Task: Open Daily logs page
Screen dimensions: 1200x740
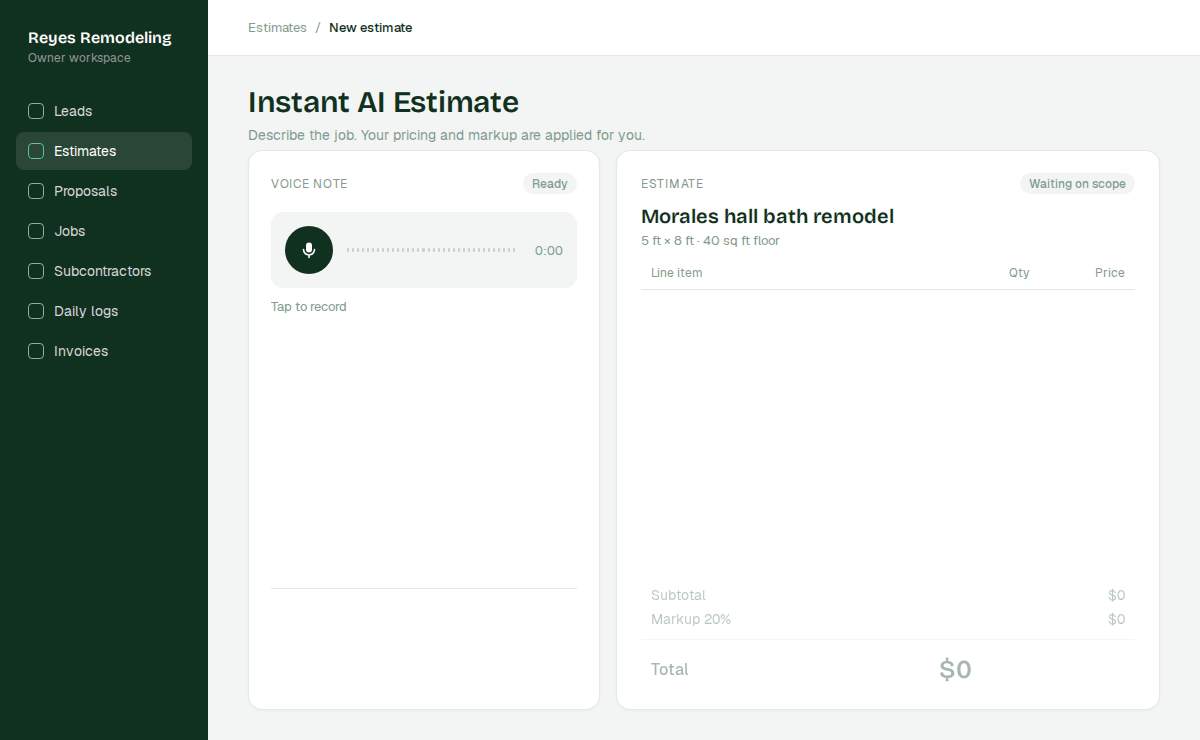Action: click(x=104, y=311)
